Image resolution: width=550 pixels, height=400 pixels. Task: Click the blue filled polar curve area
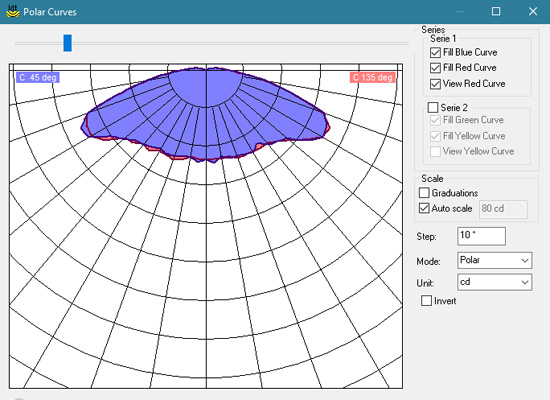205,116
